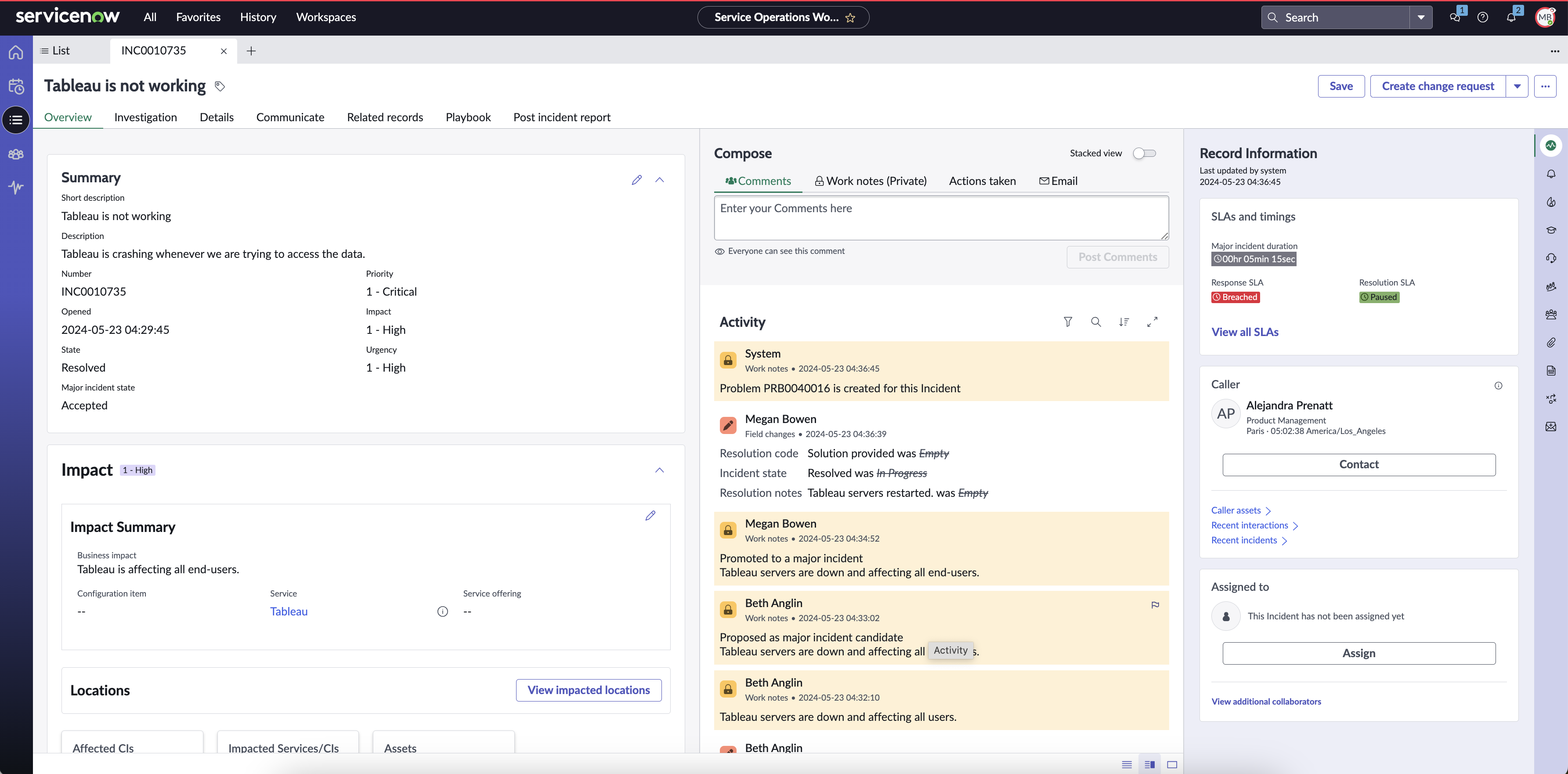
Task: Open the Caller info icon
Action: point(1499,386)
